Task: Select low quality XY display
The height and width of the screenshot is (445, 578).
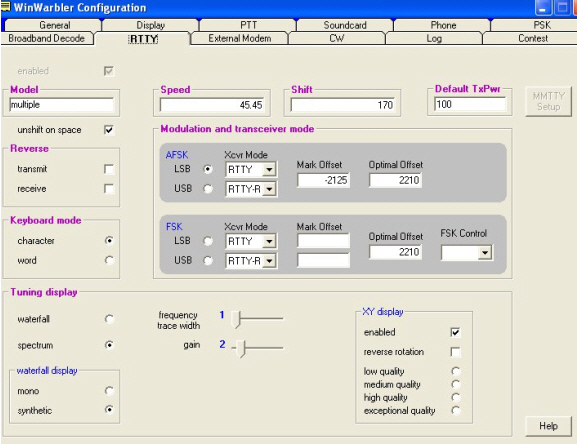Action: click(456, 371)
